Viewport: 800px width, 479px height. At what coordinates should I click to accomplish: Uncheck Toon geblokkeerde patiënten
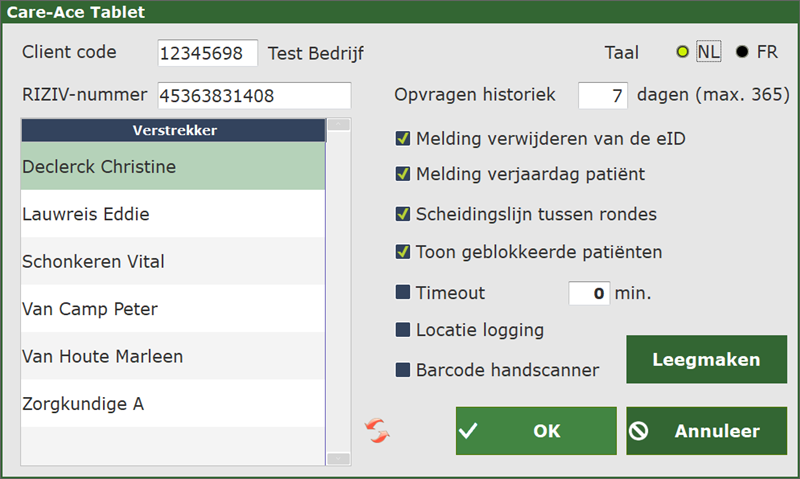(403, 251)
